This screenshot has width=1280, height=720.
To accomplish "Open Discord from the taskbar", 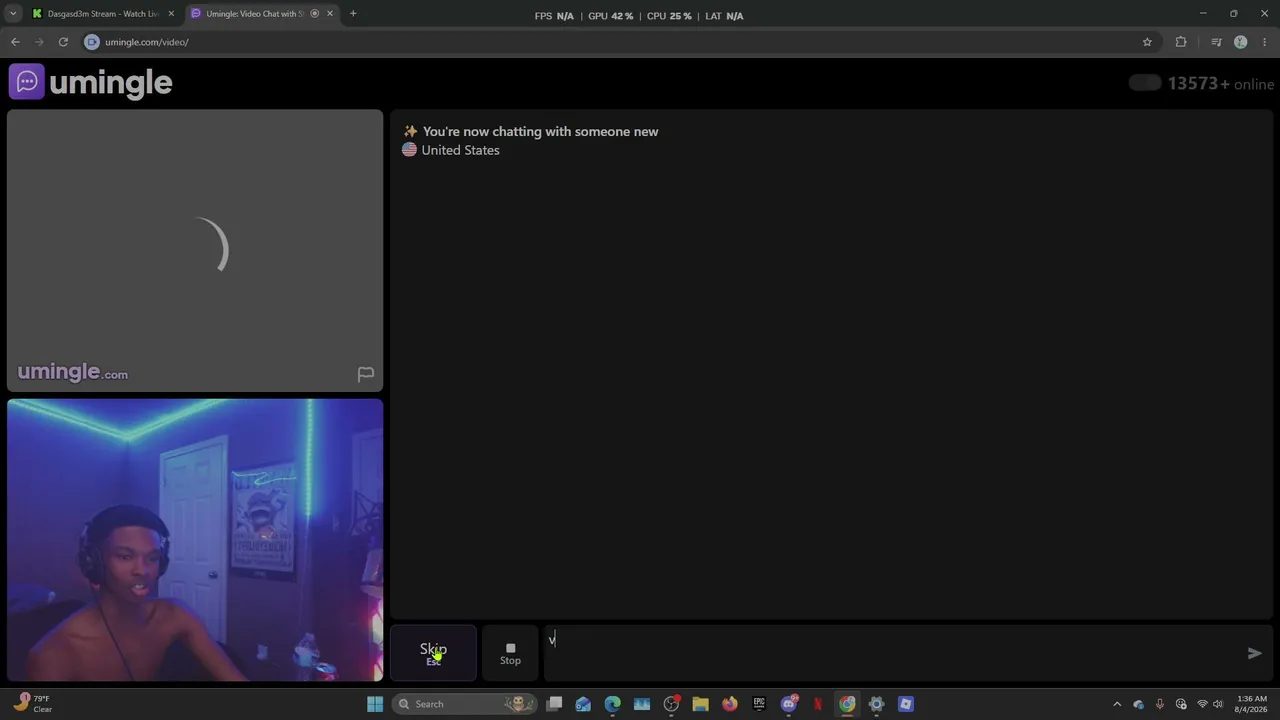I will coord(789,704).
